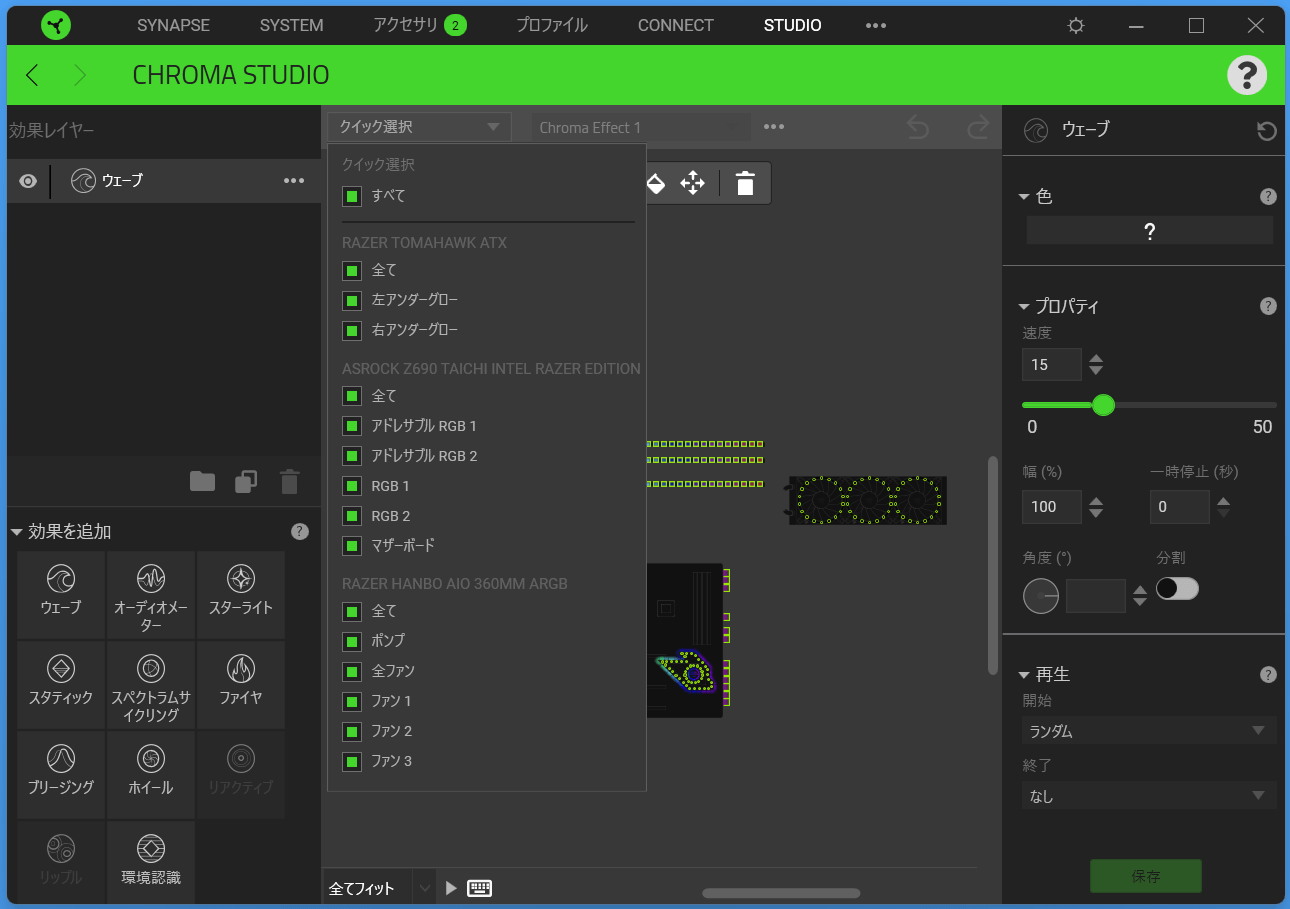The image size is (1290, 909).
Task: Open the Razer Synapse logo
Action: click(x=58, y=26)
